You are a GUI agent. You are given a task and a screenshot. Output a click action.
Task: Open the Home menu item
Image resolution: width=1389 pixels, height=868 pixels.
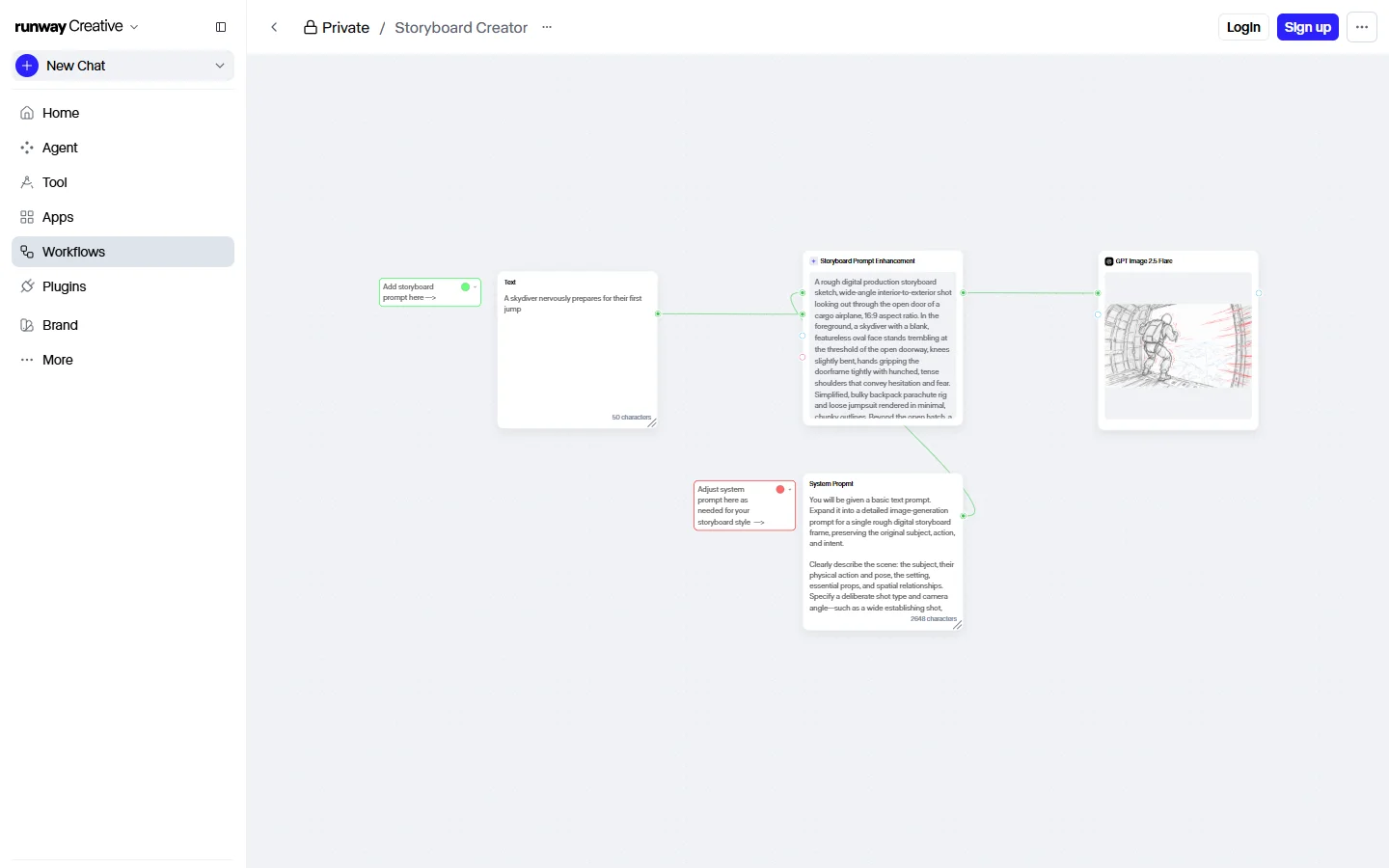[123, 113]
